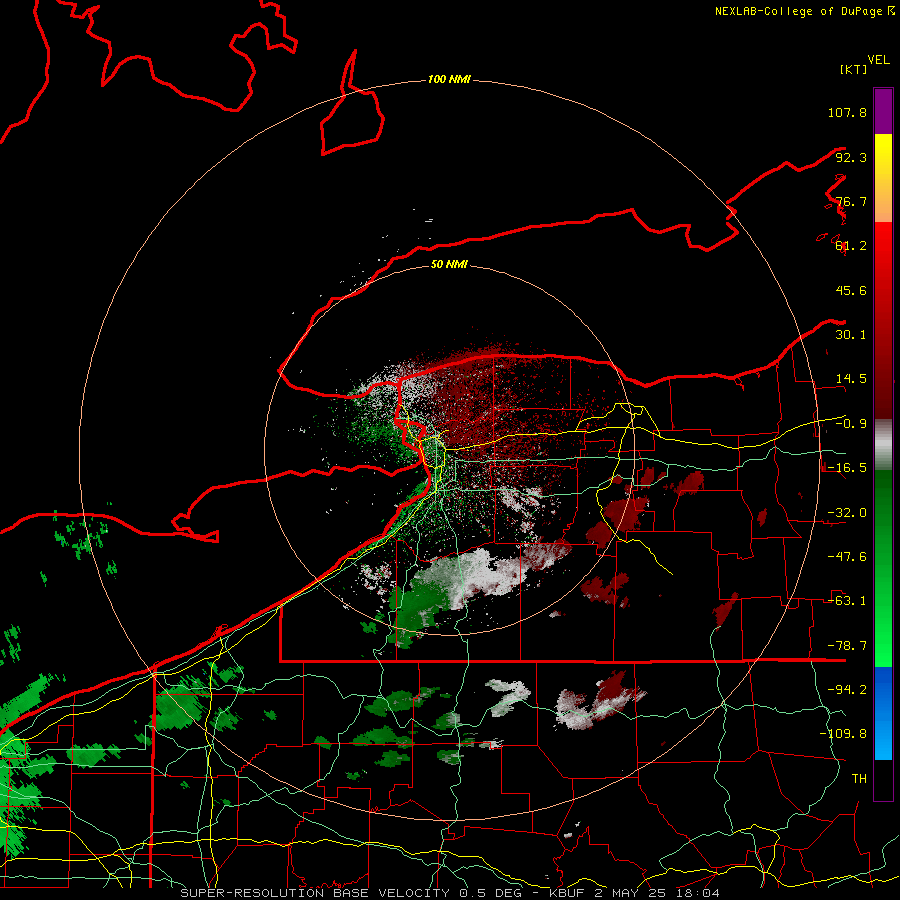The width and height of the screenshot is (900, 900).
Task: Select the 45.6 velocity scale value
Action: click(851, 290)
